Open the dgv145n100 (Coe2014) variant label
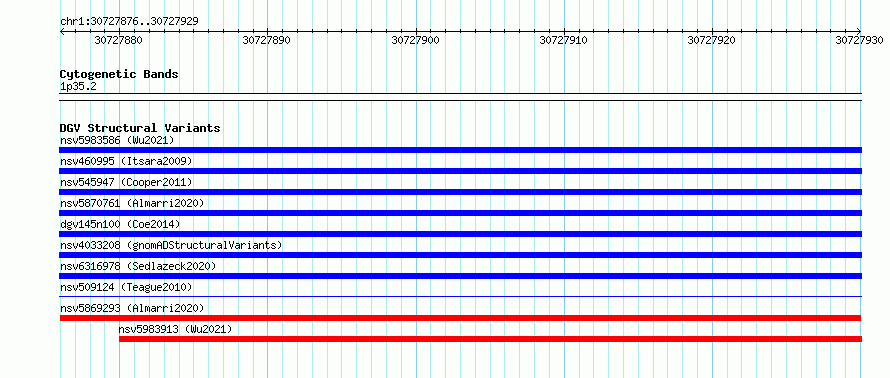This screenshot has height=378, width=890. tap(120, 224)
